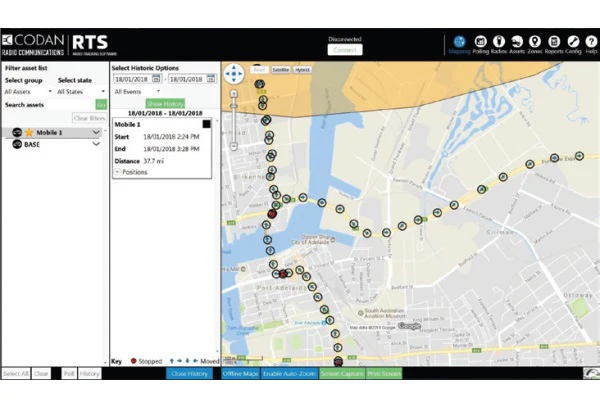The width and height of the screenshot is (600, 410).
Task: Open the Polling icon in top toolbar
Action: [x=480, y=42]
